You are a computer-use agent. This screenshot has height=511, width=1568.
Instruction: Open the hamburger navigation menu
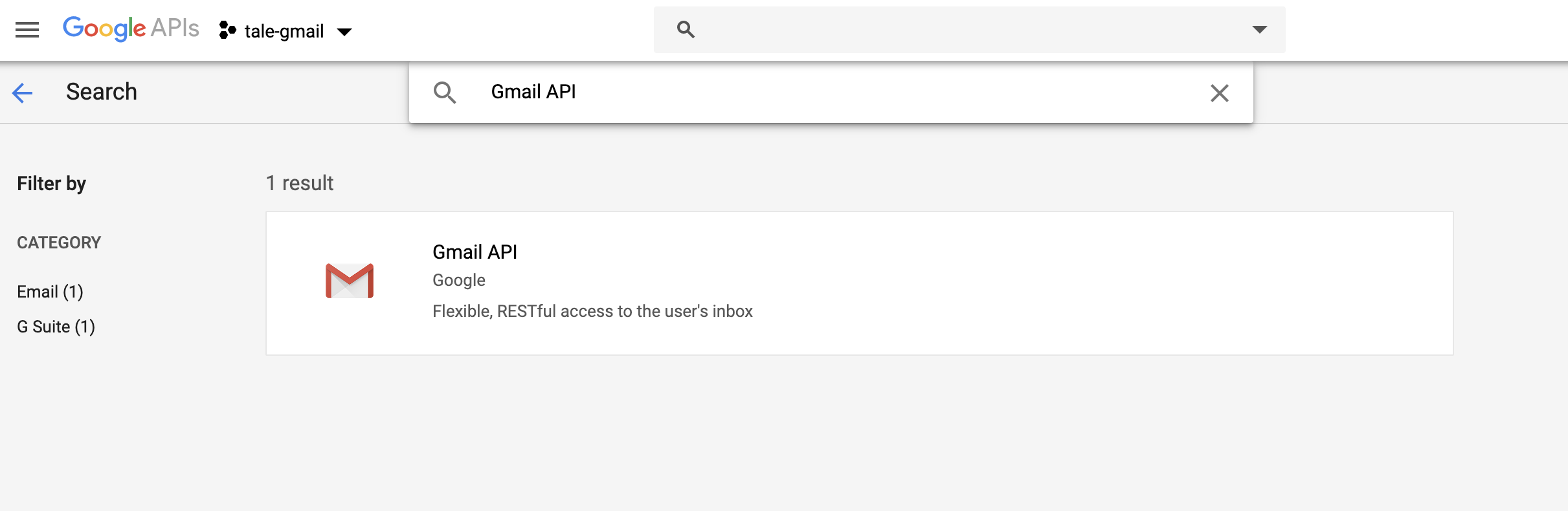point(27,30)
